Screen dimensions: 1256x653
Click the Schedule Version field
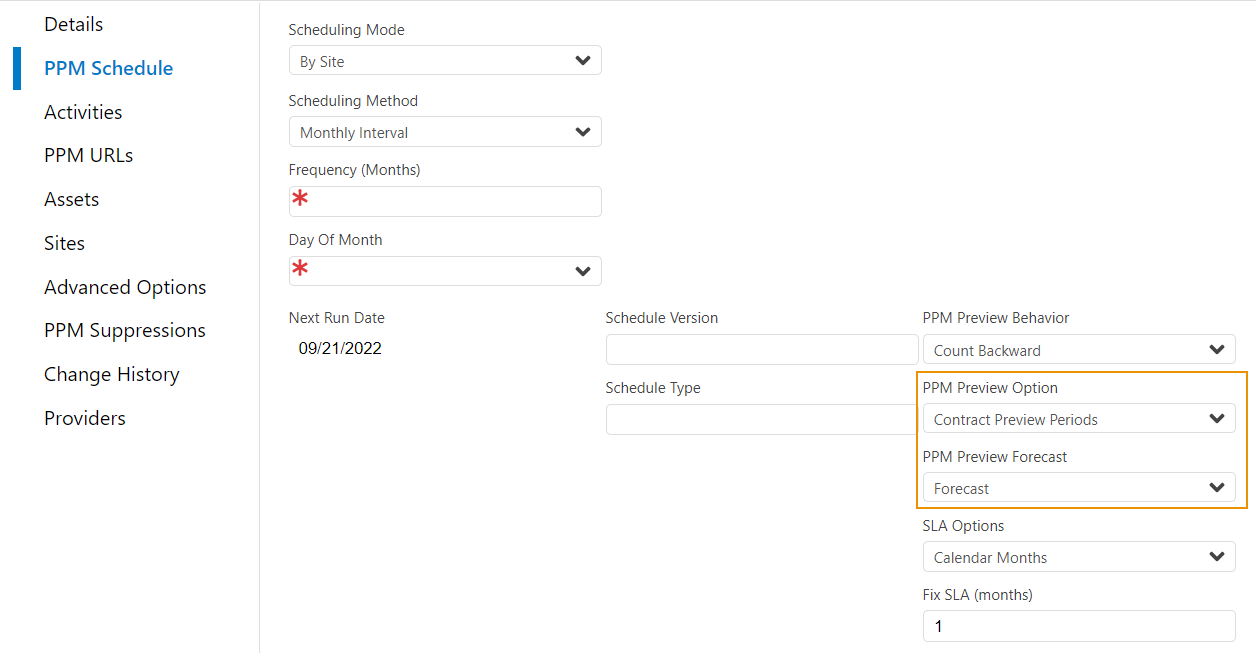click(x=761, y=350)
